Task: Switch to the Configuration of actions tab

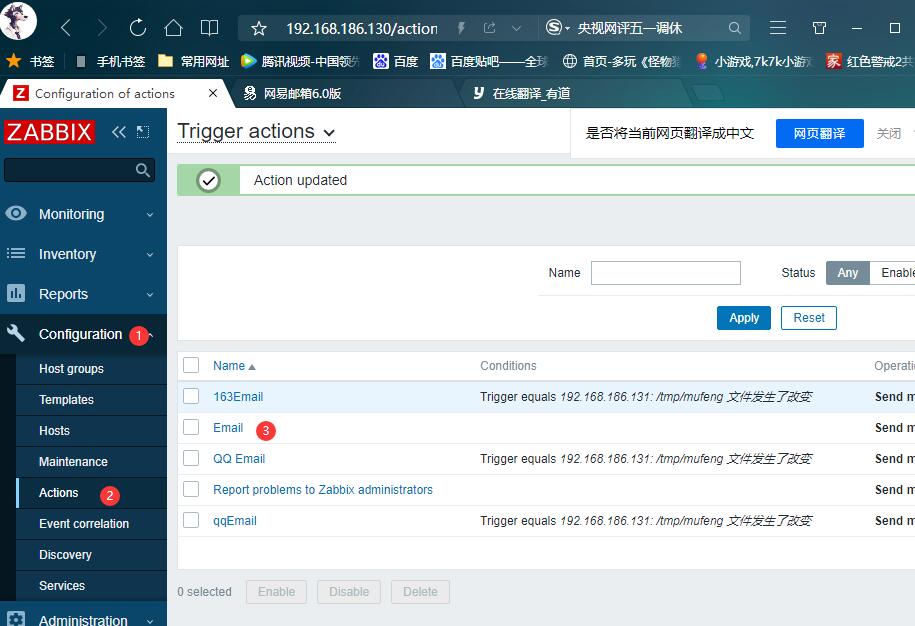Action: [105, 93]
